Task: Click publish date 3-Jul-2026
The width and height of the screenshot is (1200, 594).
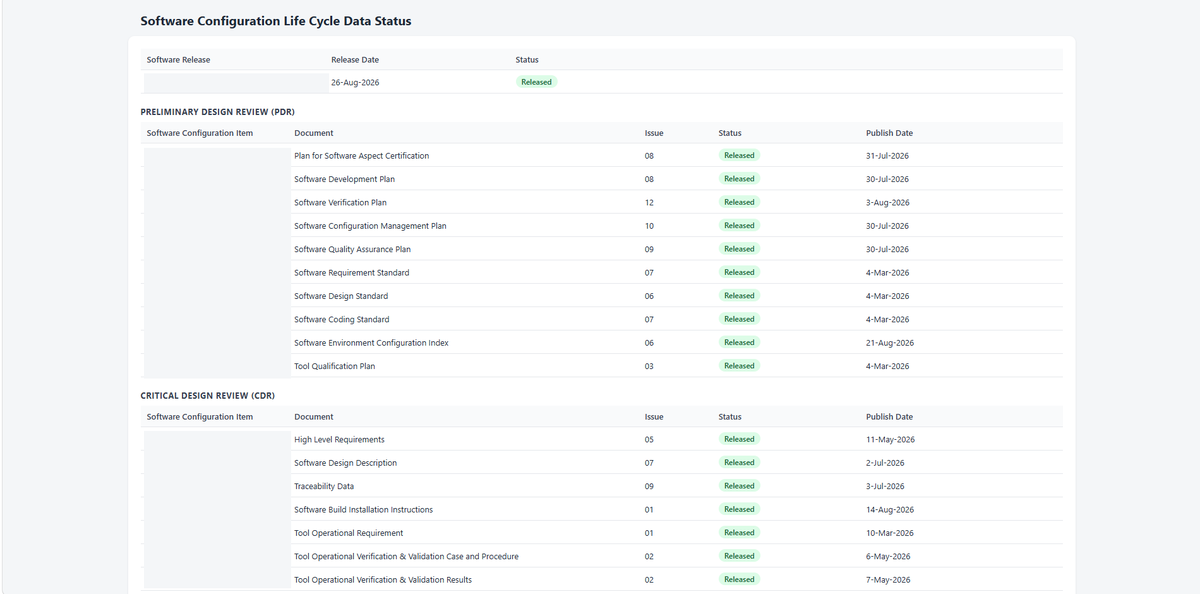Action: click(885, 486)
